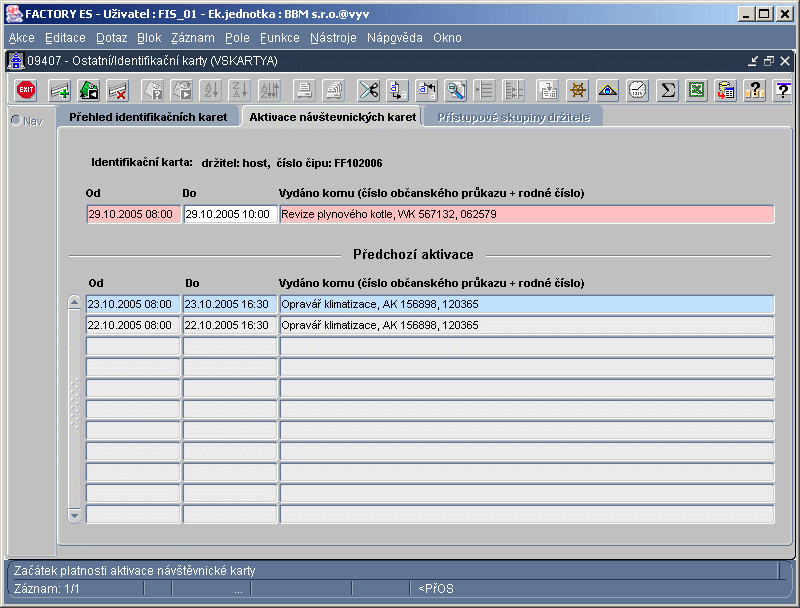Select Aktivace návštěvnických karet tab

(332, 117)
